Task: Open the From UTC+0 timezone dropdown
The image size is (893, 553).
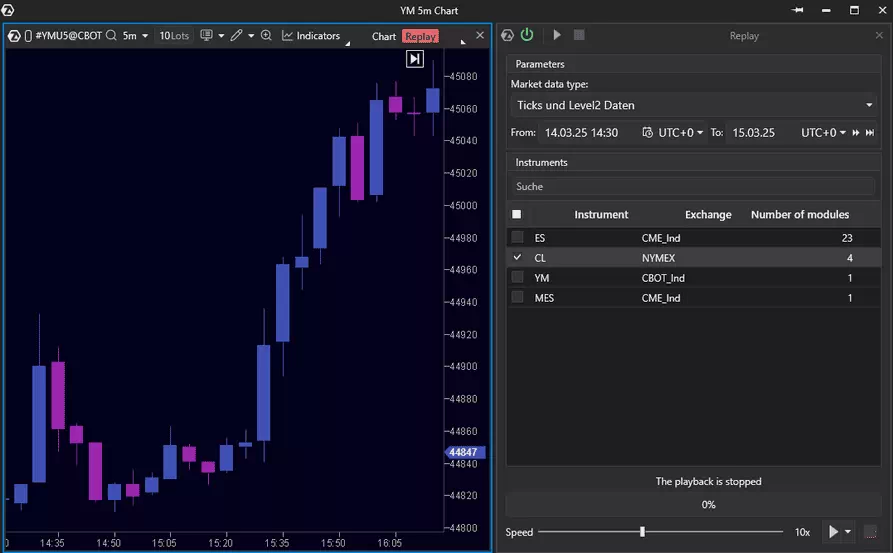Action: tap(680, 133)
